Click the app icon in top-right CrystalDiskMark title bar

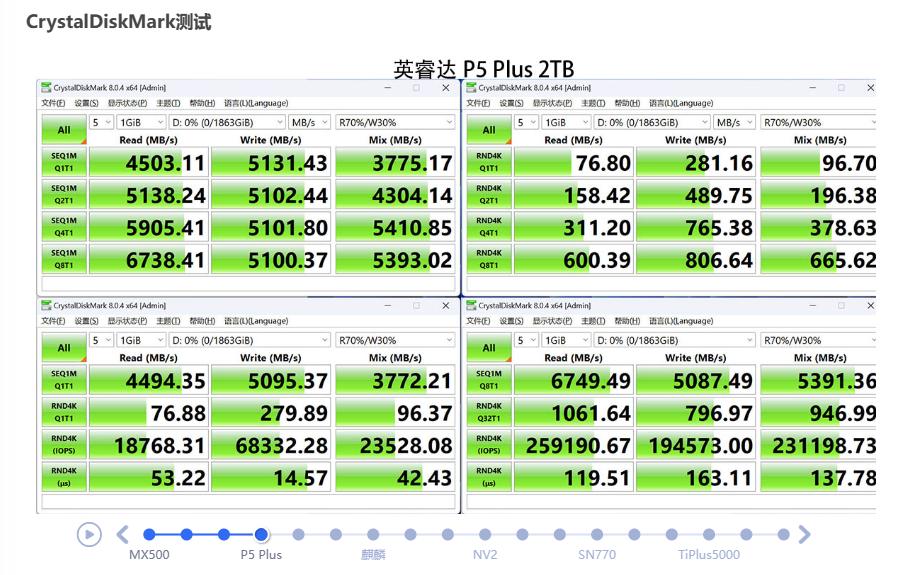(x=471, y=87)
